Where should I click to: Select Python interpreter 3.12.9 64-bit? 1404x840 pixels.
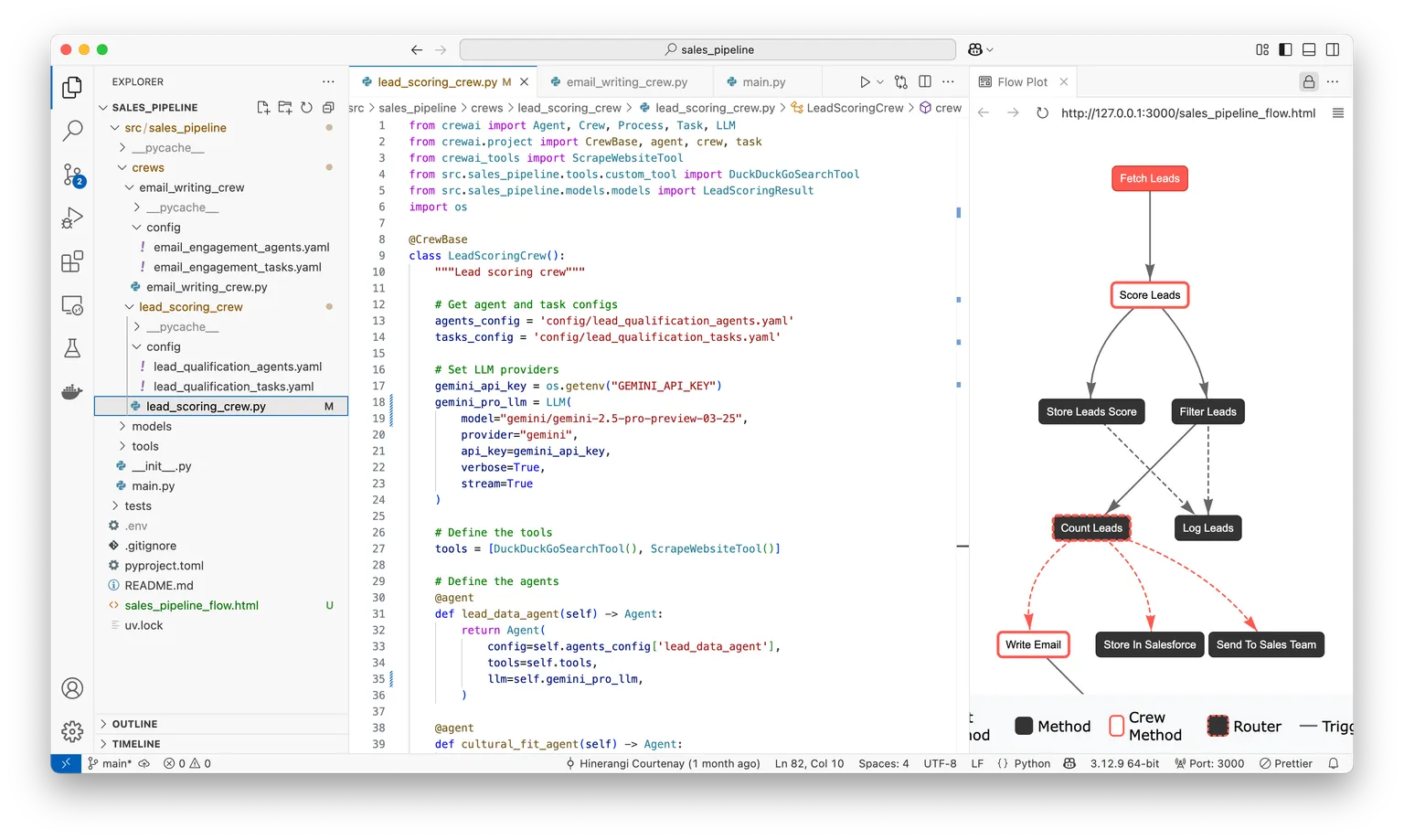coord(1124,763)
